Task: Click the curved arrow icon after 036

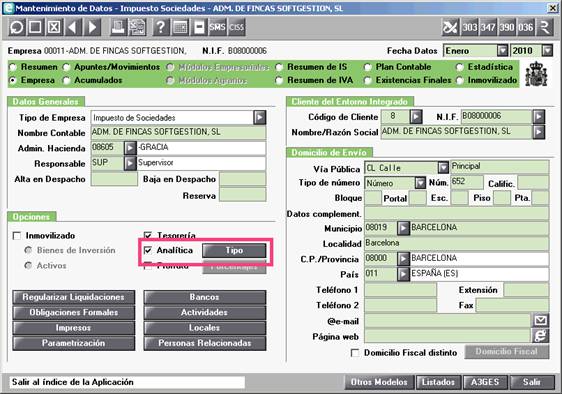Action: pyautogui.click(x=545, y=27)
